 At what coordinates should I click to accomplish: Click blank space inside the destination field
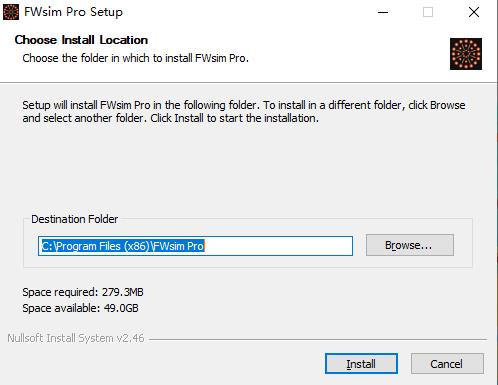coord(278,246)
